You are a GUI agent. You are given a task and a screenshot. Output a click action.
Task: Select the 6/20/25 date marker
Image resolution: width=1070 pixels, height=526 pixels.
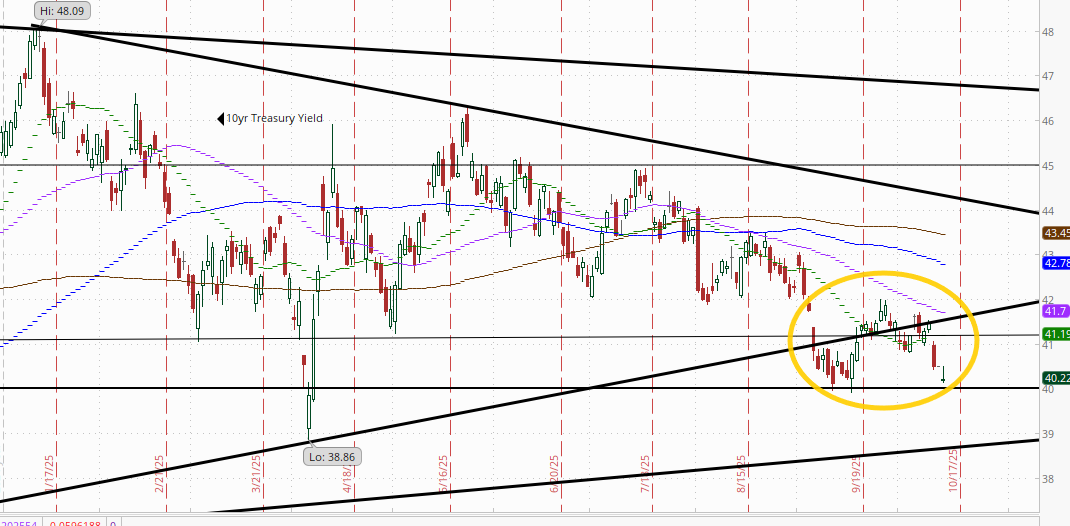(x=554, y=475)
